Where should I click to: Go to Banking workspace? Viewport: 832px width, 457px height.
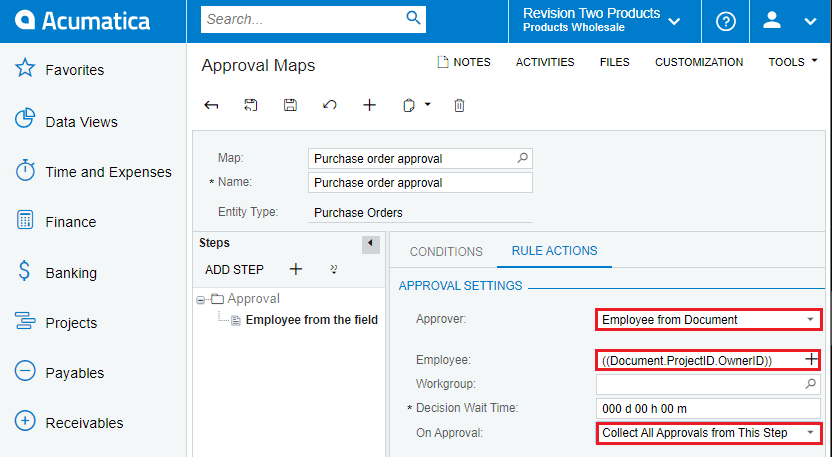click(x=71, y=273)
